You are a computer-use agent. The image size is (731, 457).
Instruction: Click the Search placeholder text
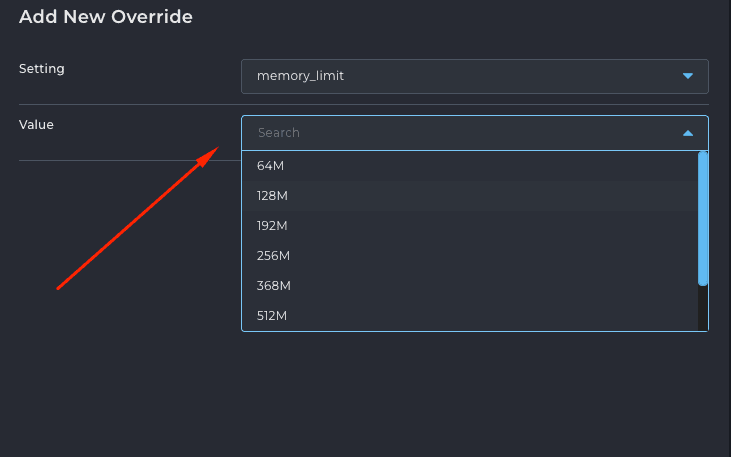pos(279,133)
